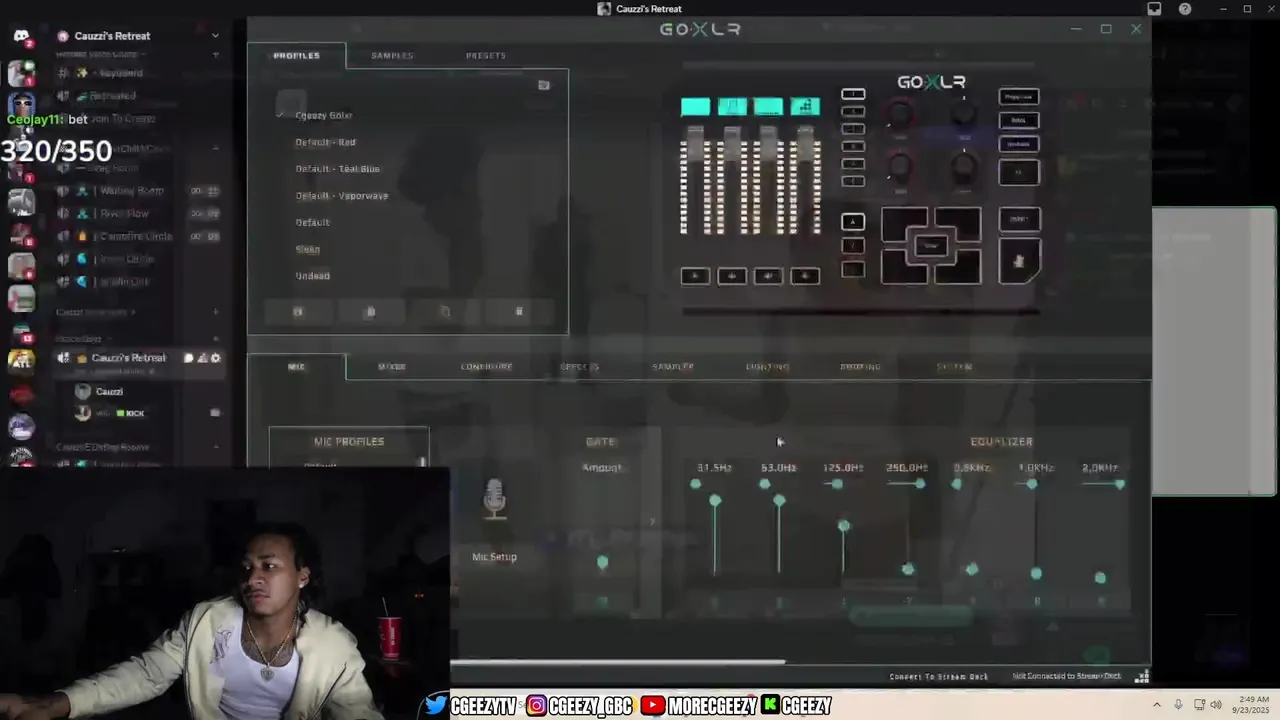Image resolution: width=1280 pixels, height=720 pixels.
Task: Click the Mic Setup label
Action: coord(494,557)
